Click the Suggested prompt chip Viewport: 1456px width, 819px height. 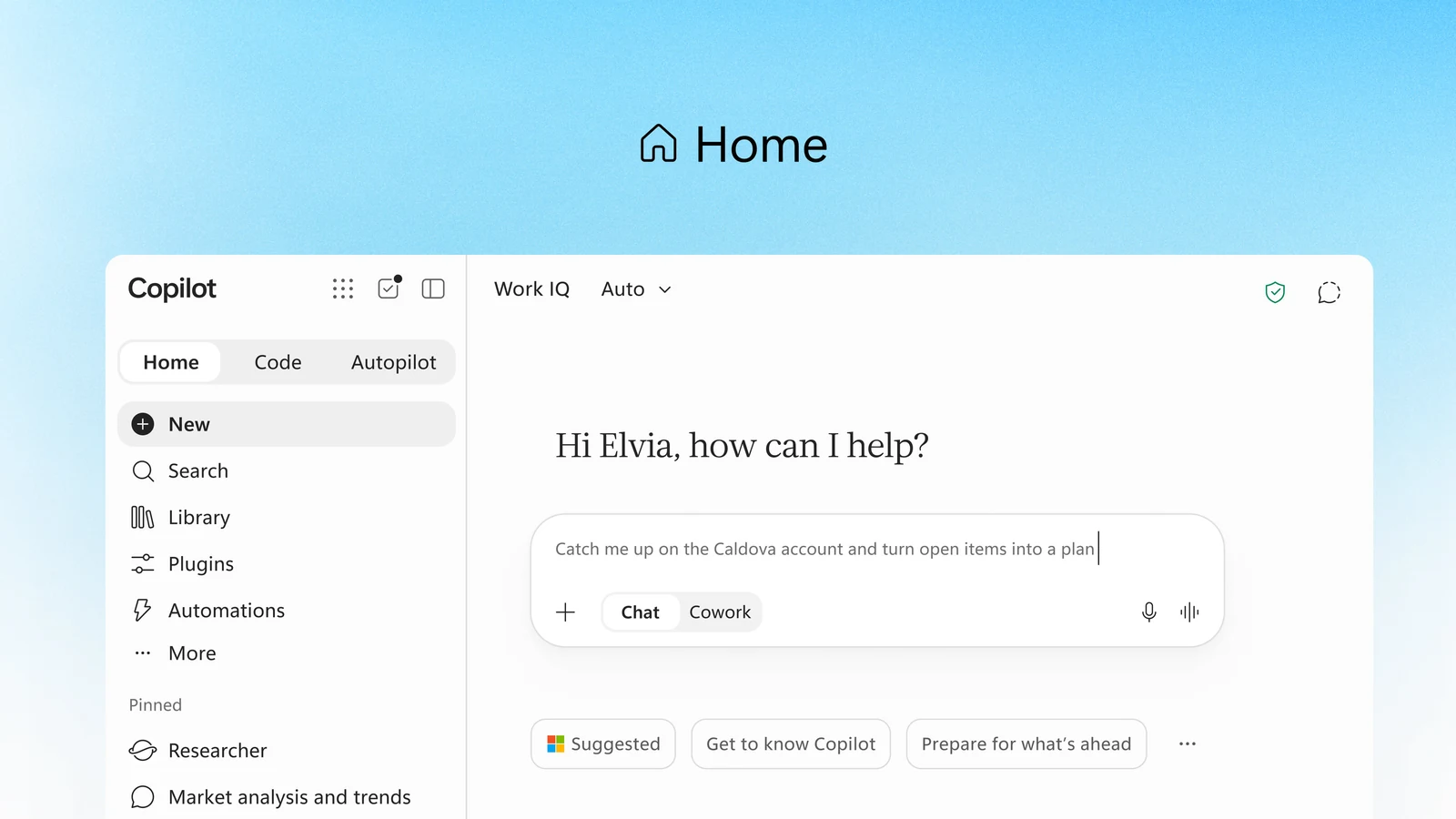[x=603, y=744]
